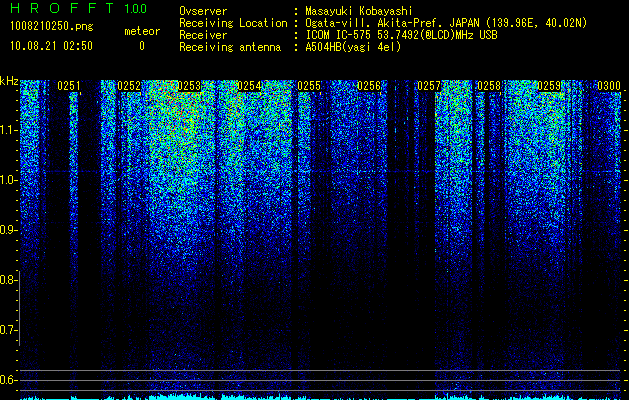
Task: Click the meteor label
Action: [x=142, y=31]
